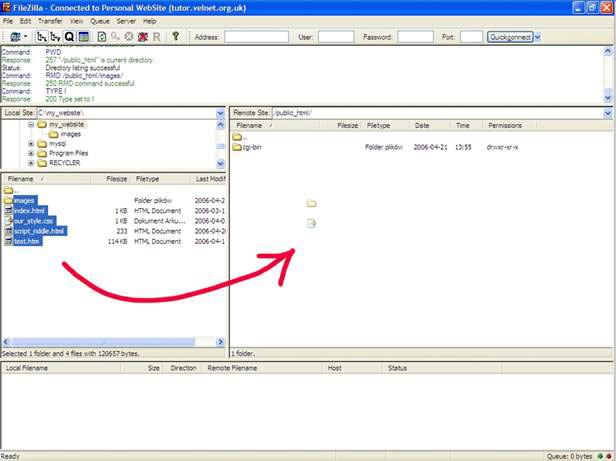Image resolution: width=616 pixels, height=461 pixels.
Task: Click message log scroll down arrow
Action: coord(608,97)
